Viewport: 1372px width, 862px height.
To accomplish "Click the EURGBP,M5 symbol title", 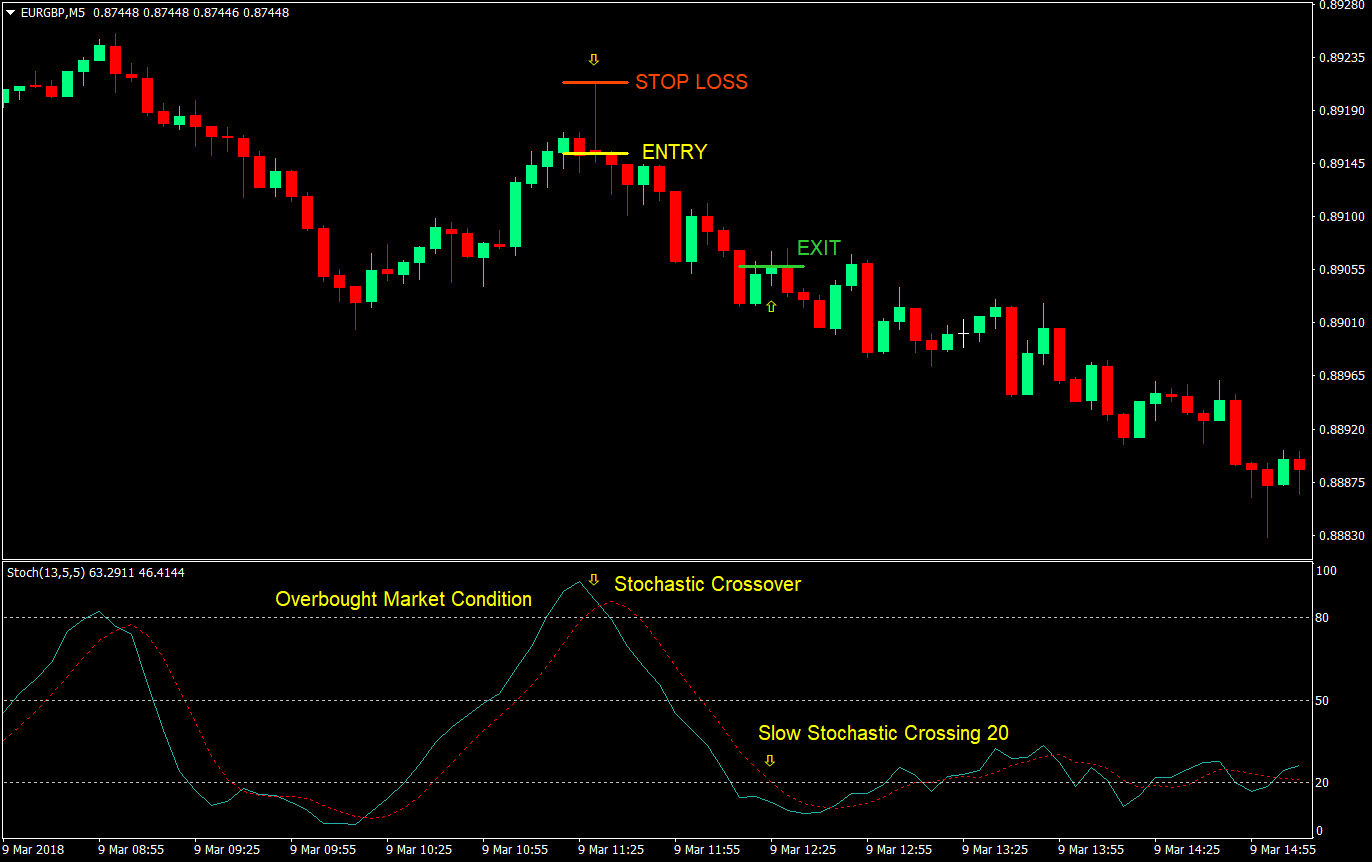I will click(53, 13).
